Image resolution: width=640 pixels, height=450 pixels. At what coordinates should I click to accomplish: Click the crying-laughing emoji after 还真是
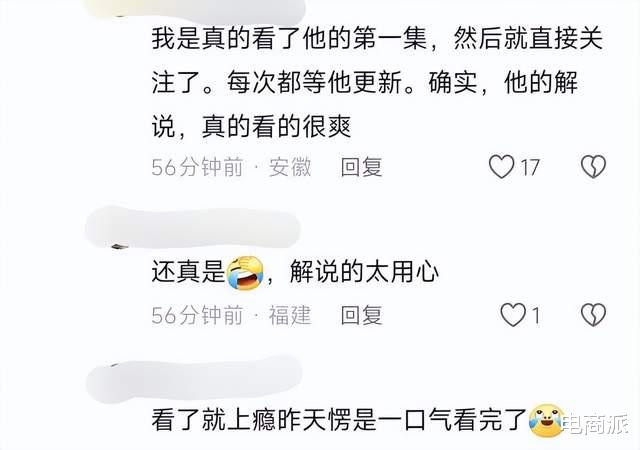click(245, 273)
